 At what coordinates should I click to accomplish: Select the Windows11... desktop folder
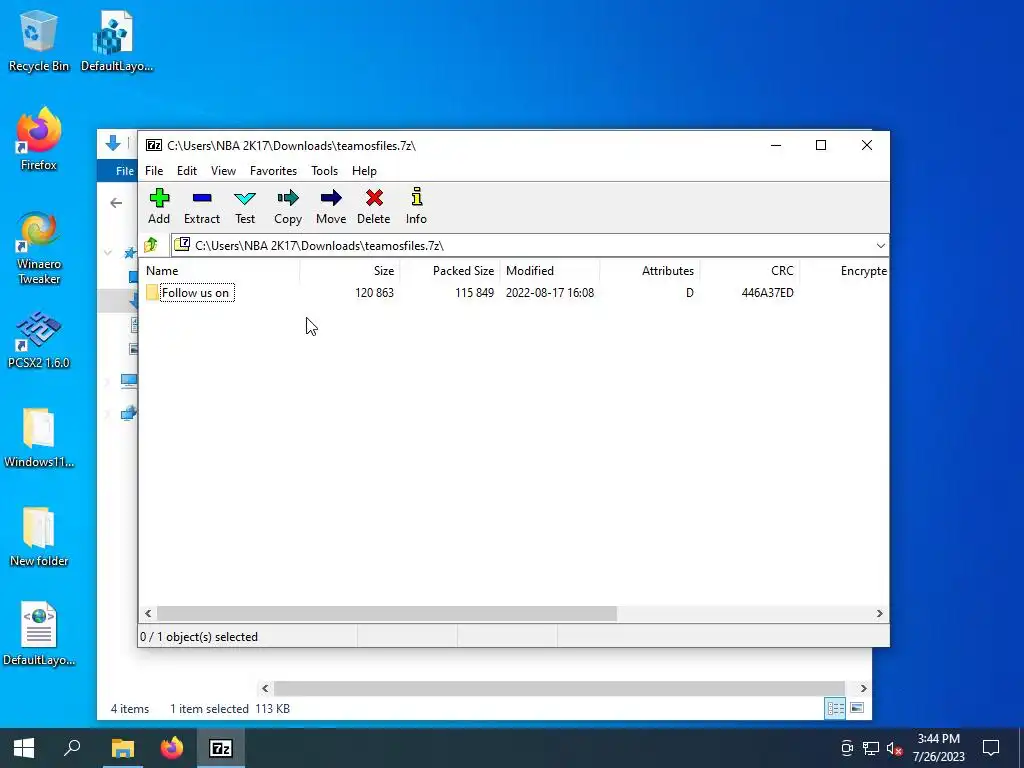[x=39, y=438]
